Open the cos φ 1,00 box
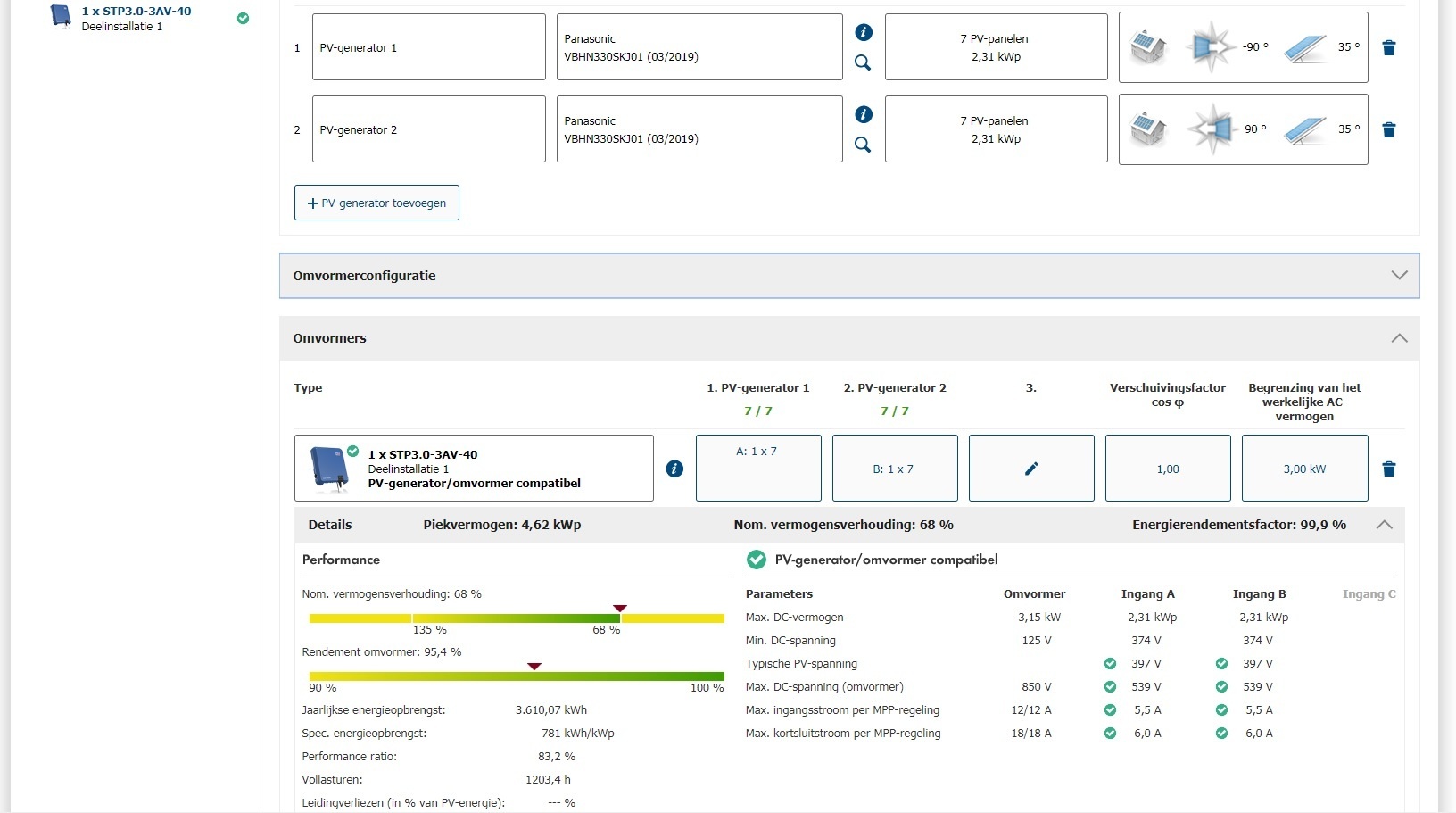Screen dimensions: 1456x813 (x=1167, y=469)
